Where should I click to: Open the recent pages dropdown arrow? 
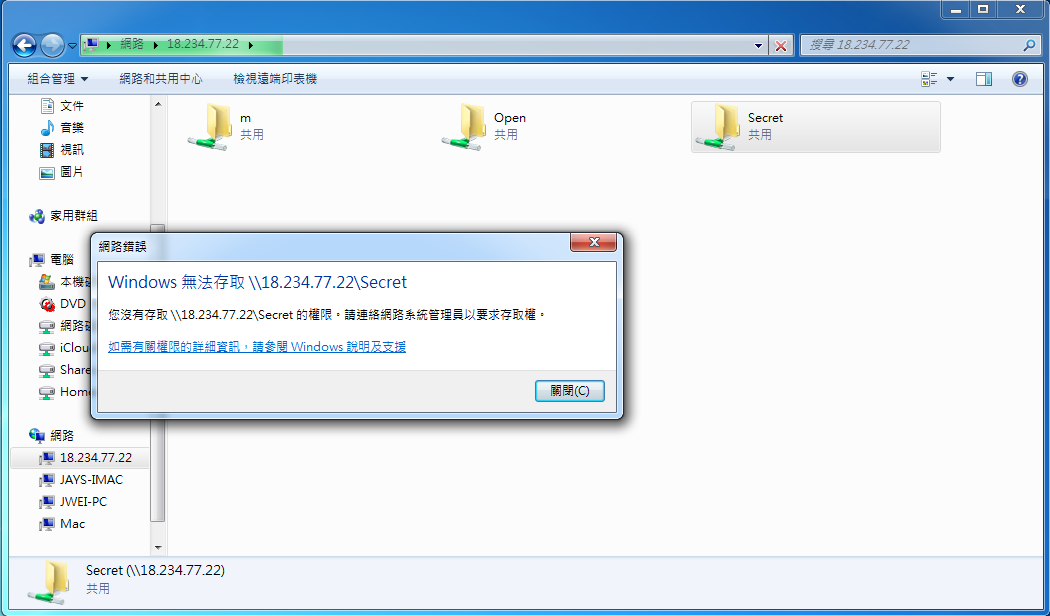72,46
